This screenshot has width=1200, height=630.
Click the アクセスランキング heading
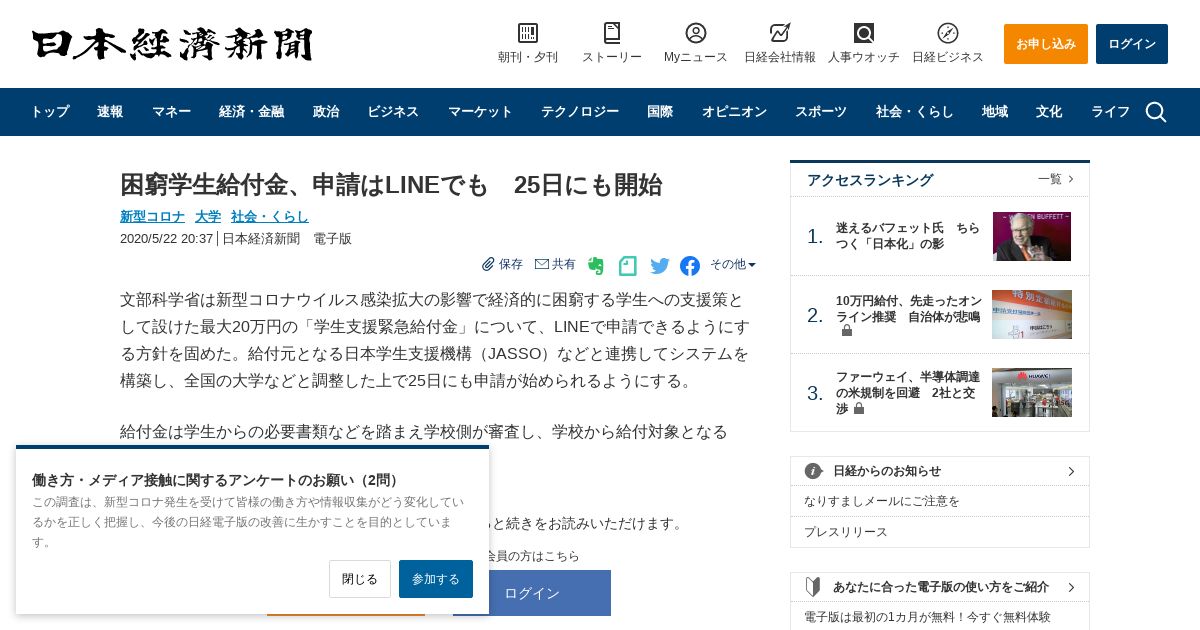870,180
